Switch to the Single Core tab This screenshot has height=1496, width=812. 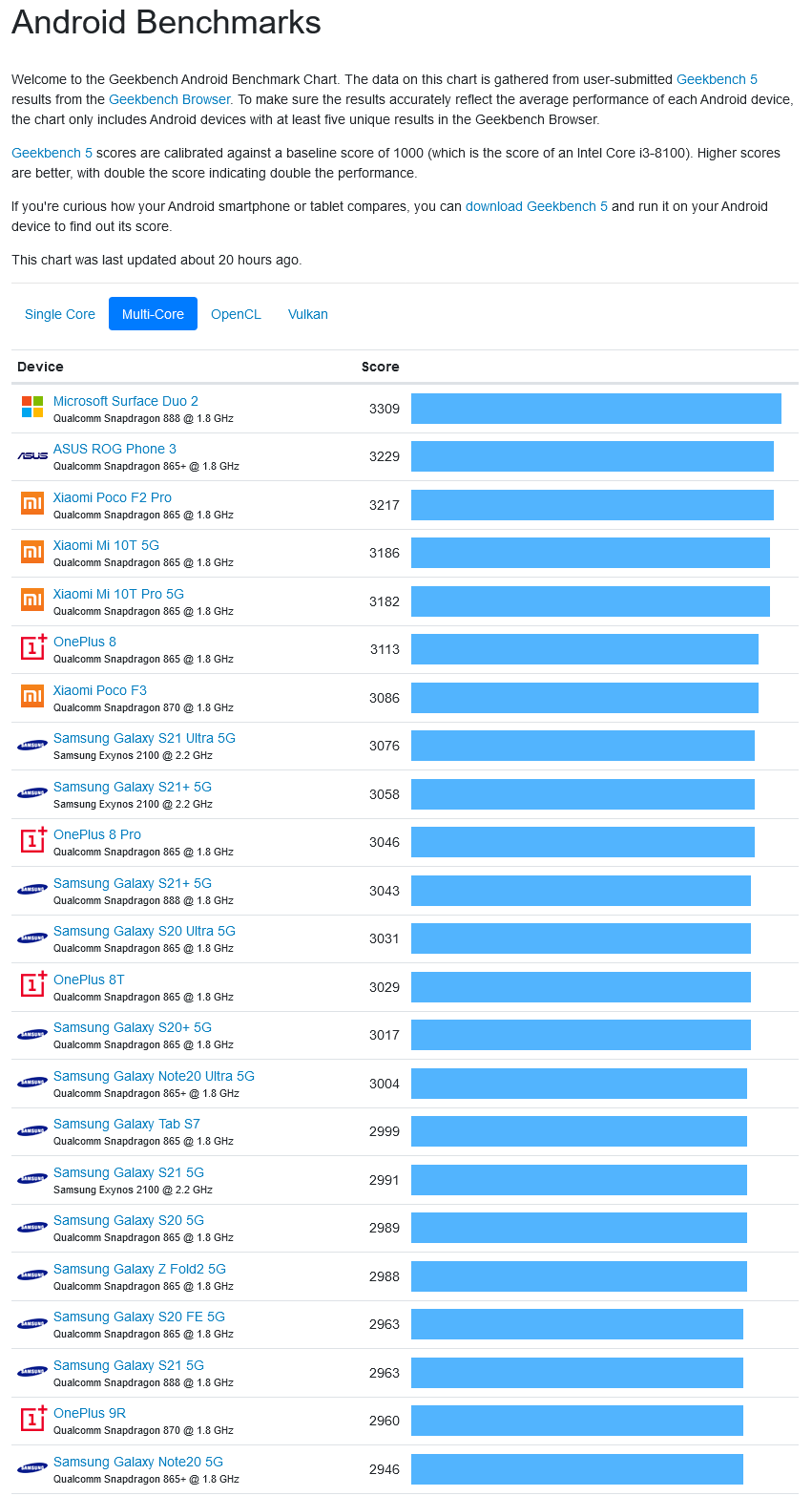tap(60, 314)
